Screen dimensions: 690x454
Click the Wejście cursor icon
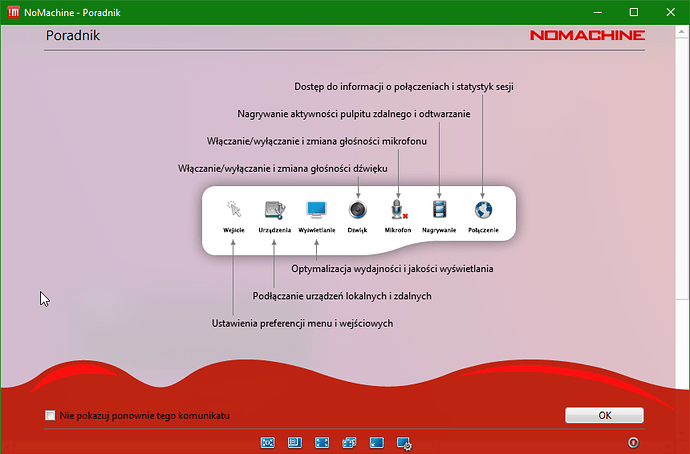point(234,209)
